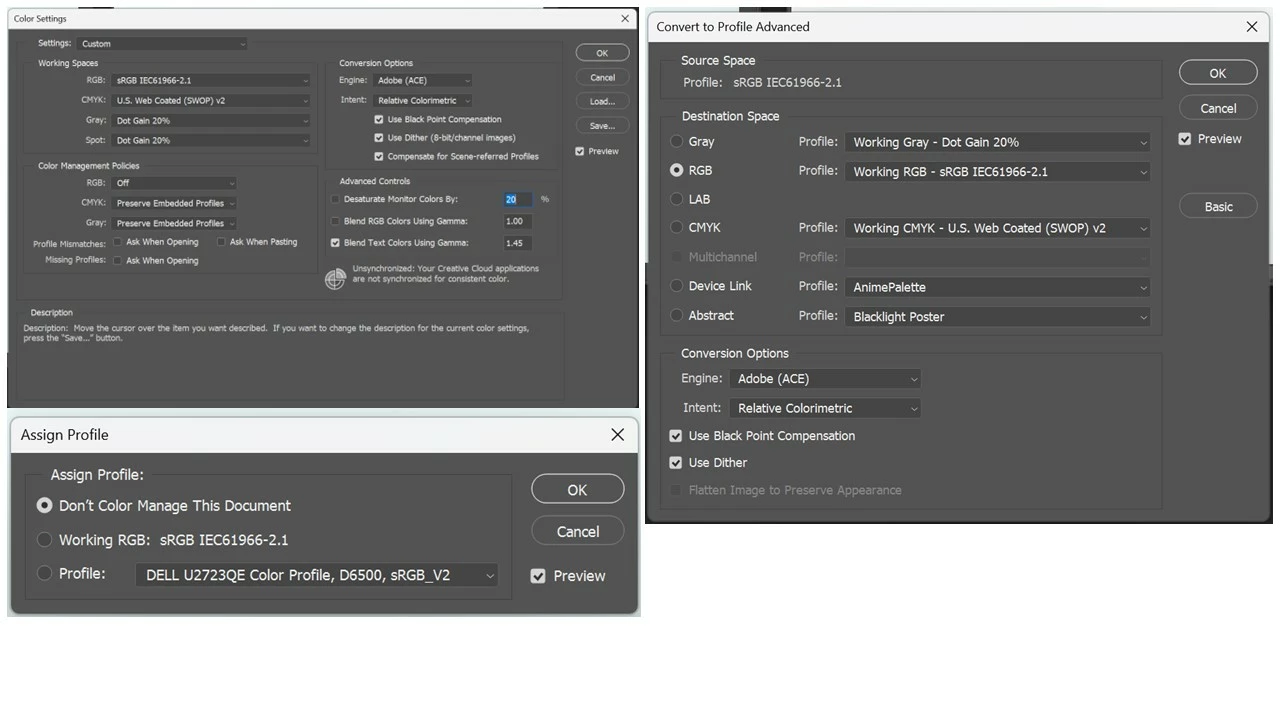Select Abstract destination radio
Screen dimensions: 1280x720
point(677,316)
